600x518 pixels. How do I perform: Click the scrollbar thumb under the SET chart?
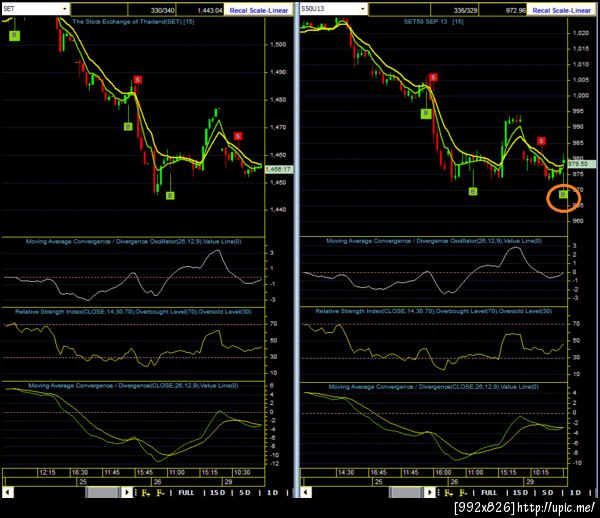click(103, 492)
